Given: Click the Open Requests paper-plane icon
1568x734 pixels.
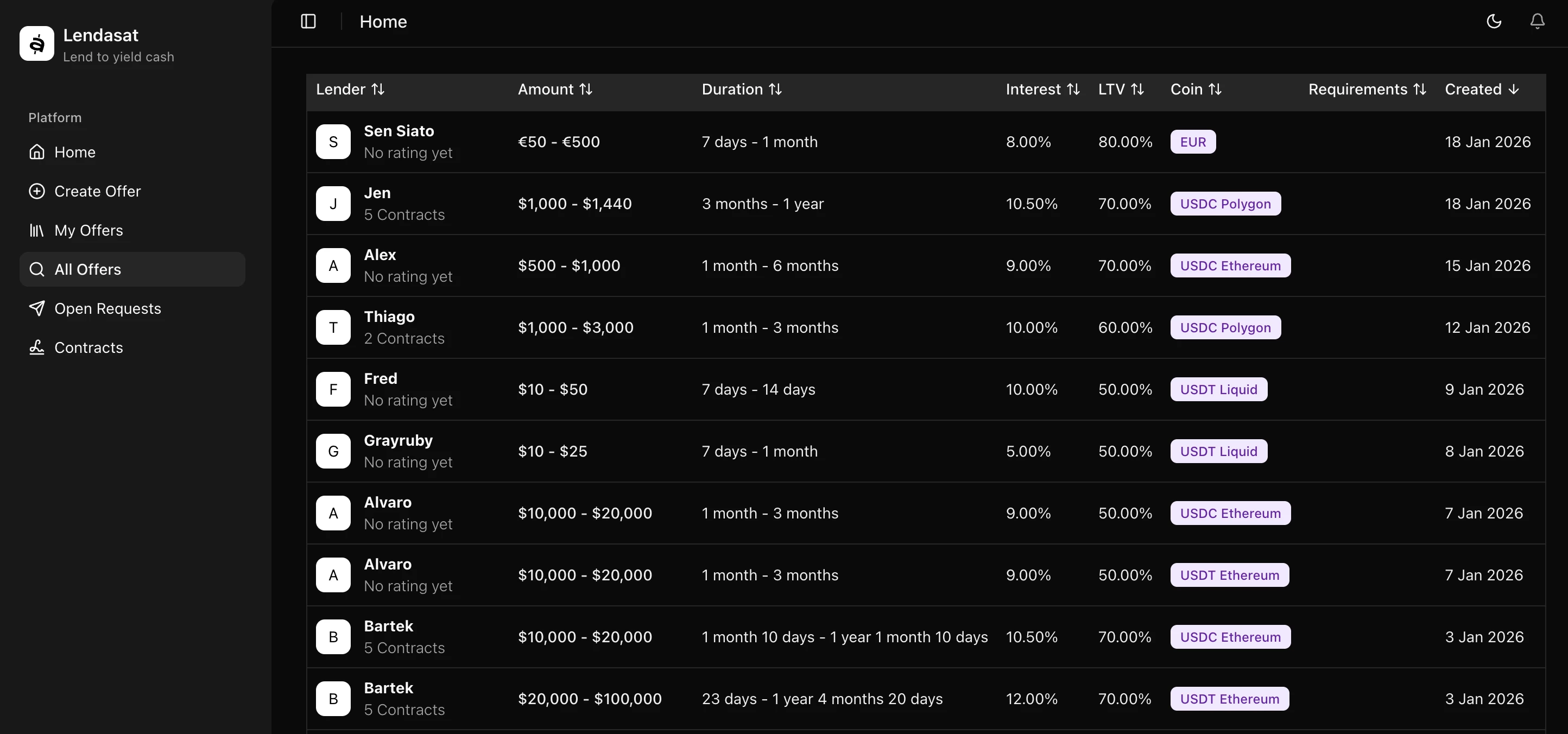Looking at the screenshot, I should (x=36, y=308).
